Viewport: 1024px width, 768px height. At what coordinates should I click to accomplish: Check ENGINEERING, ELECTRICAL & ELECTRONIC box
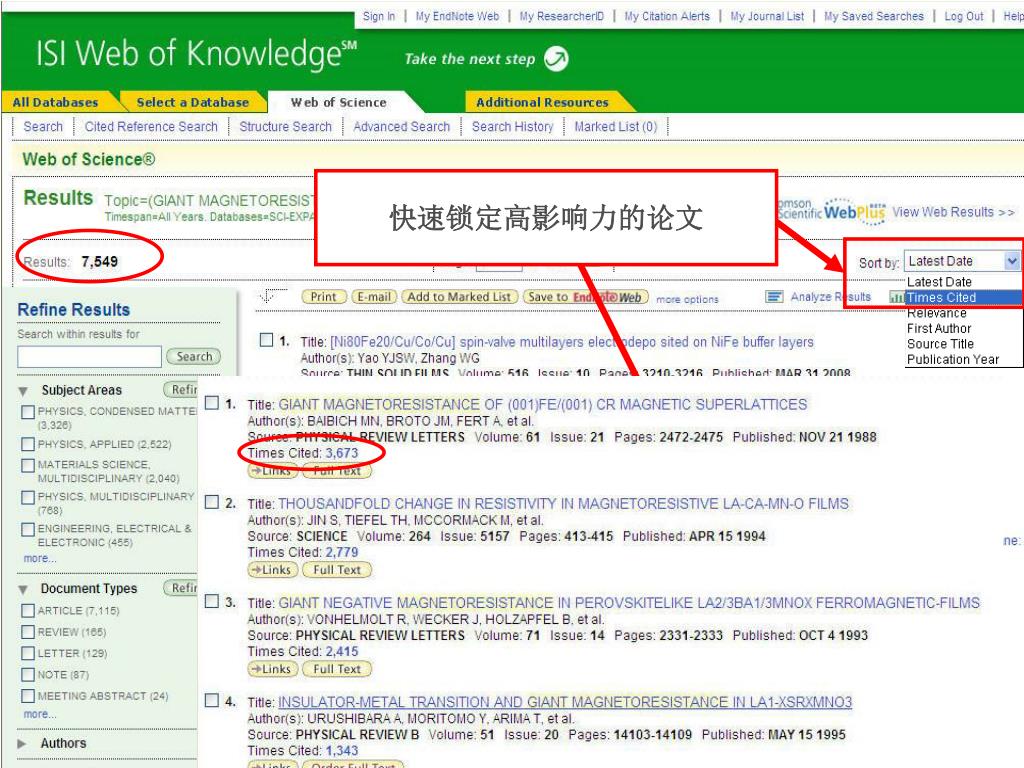(x=28, y=530)
